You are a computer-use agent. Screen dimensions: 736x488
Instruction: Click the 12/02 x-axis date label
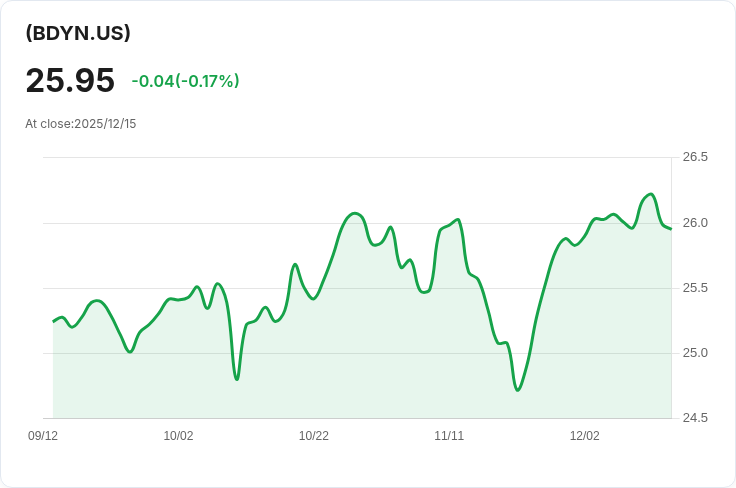(585, 436)
